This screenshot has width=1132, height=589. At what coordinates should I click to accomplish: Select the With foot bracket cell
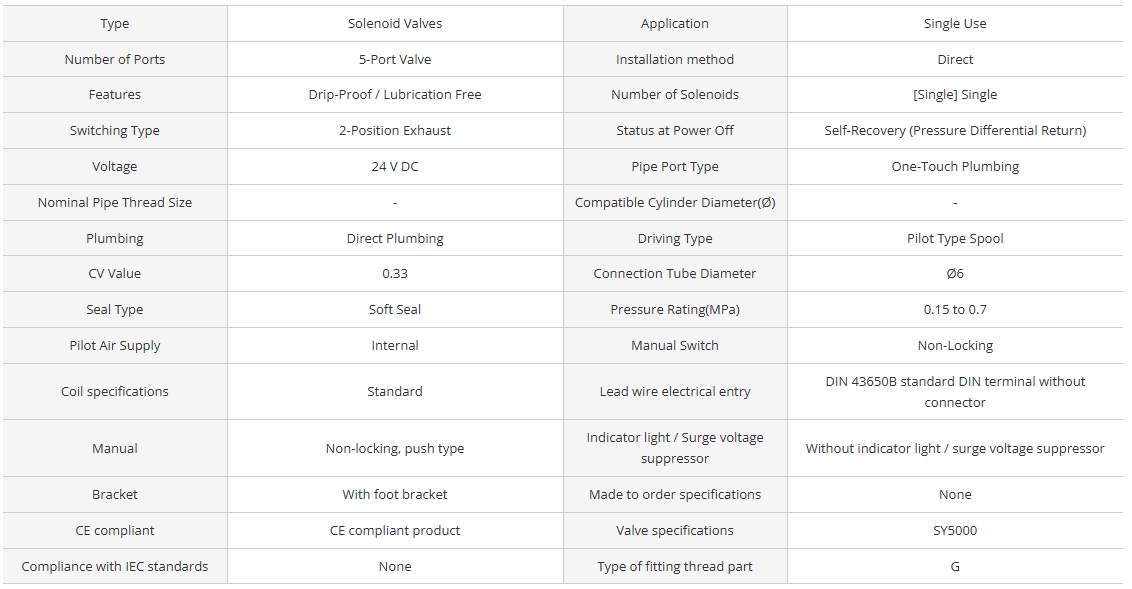pos(395,494)
